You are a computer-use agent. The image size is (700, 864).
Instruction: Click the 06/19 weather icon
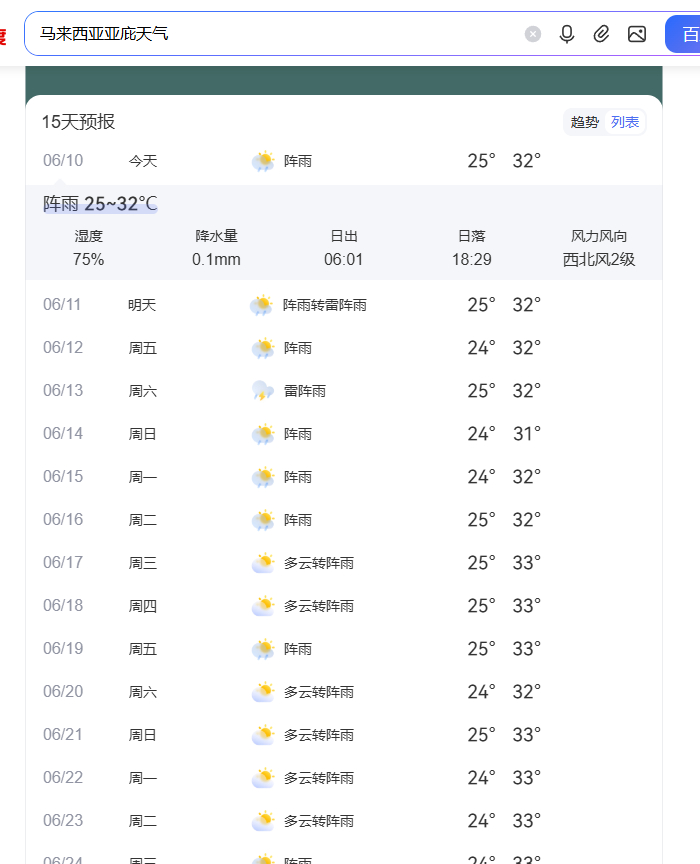coord(263,649)
